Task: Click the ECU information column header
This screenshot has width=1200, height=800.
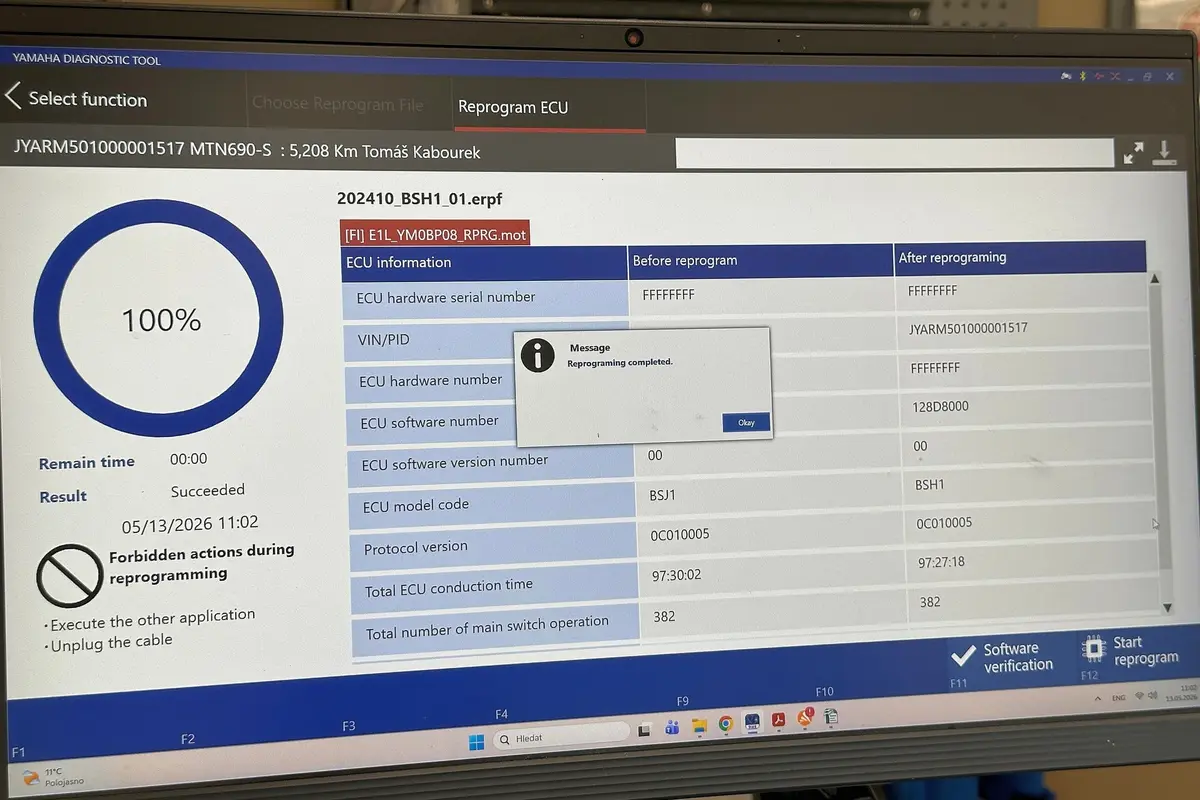Action: click(x=485, y=263)
